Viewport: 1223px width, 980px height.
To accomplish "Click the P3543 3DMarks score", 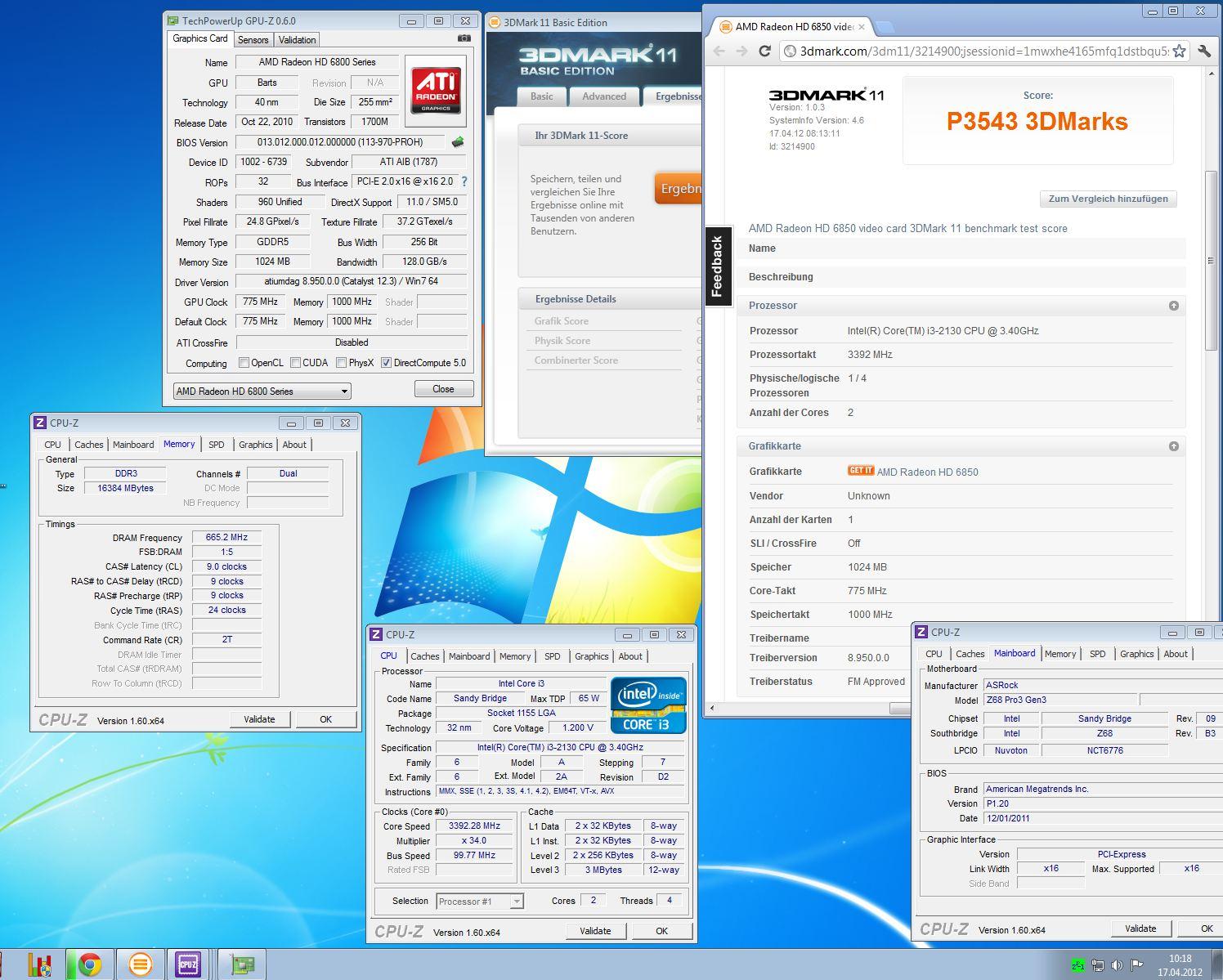I will [x=1037, y=122].
